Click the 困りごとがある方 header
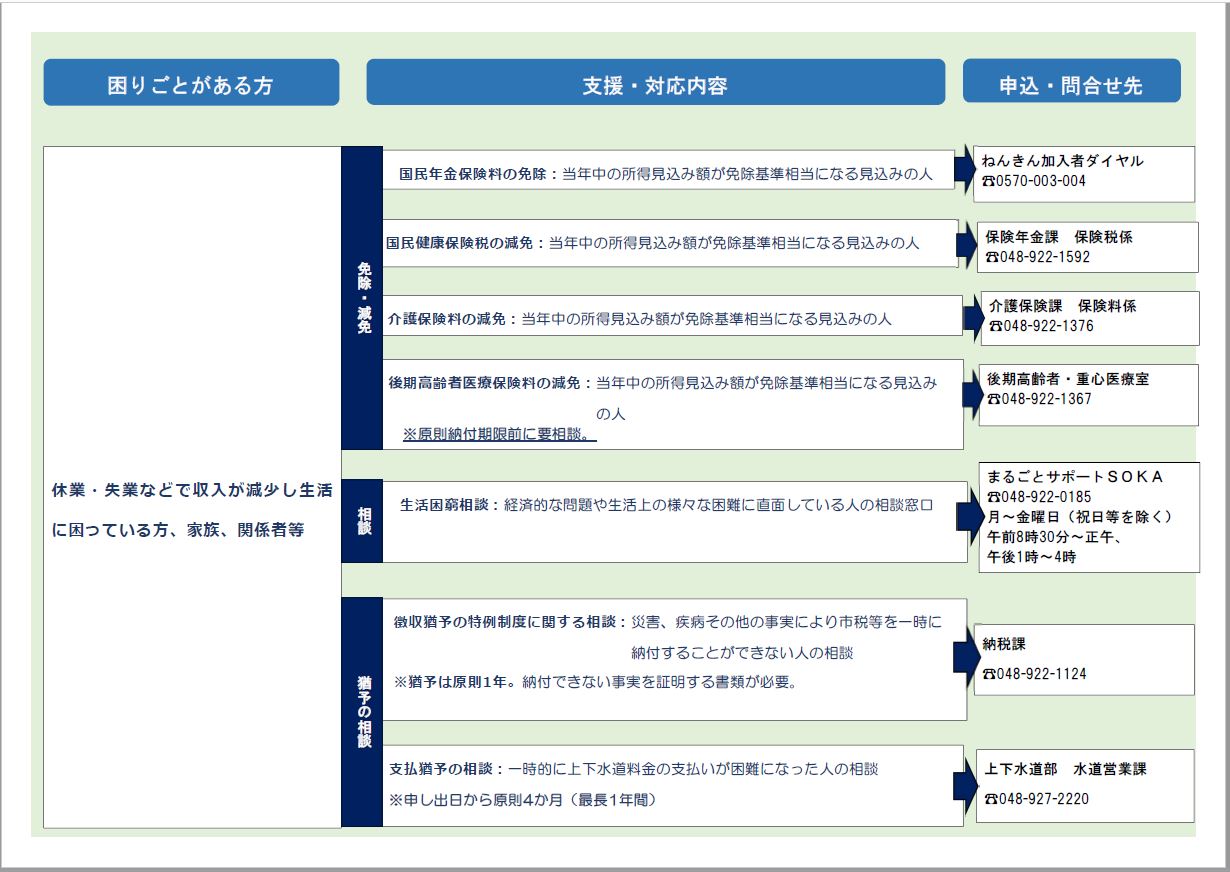The image size is (1230, 872). (x=191, y=83)
